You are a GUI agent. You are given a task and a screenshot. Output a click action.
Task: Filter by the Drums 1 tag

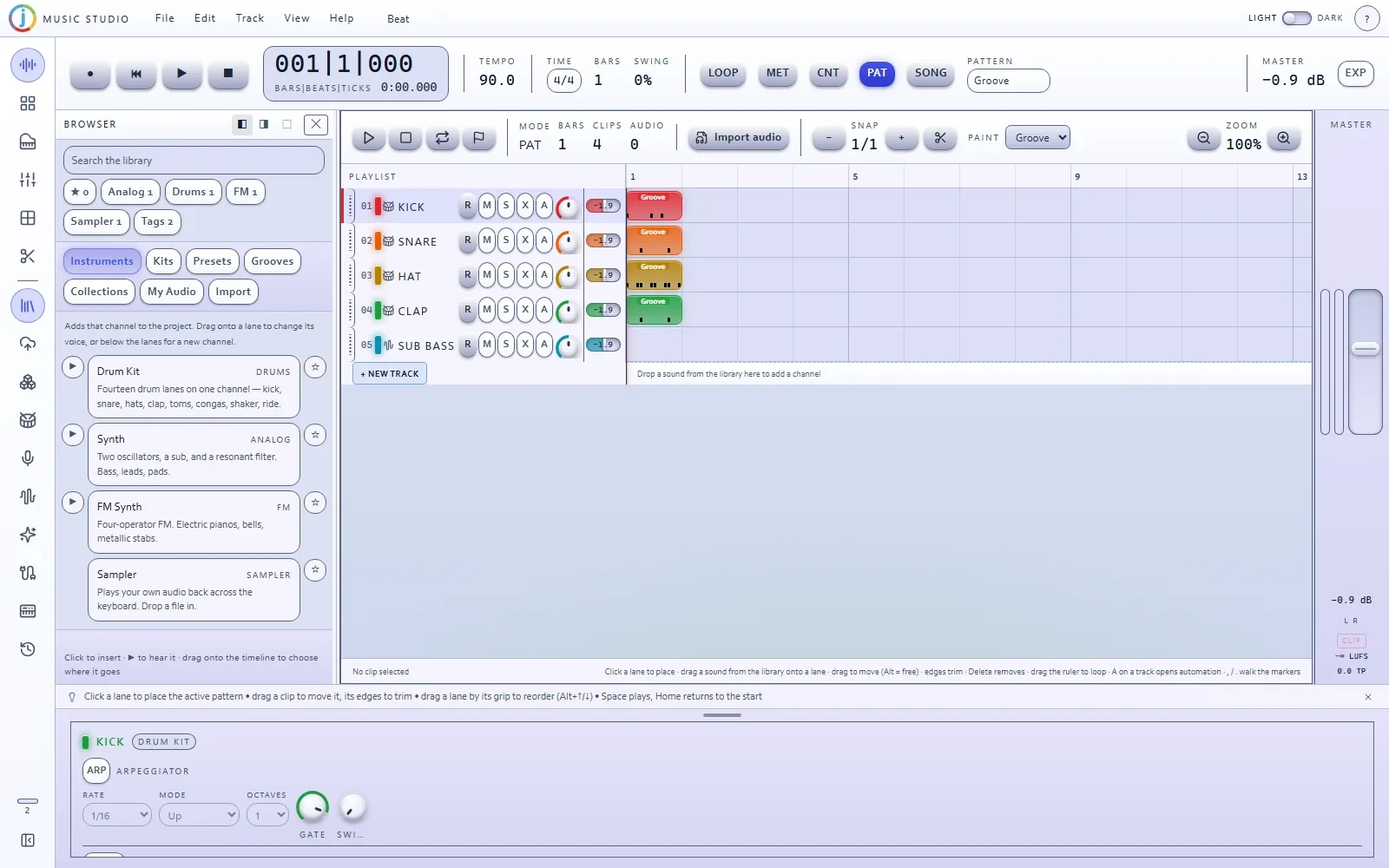point(193,192)
